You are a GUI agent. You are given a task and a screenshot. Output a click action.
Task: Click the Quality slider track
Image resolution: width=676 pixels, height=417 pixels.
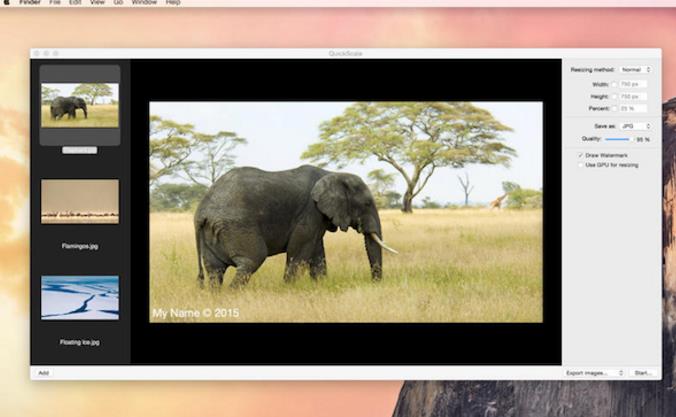pyautogui.click(x=617, y=139)
